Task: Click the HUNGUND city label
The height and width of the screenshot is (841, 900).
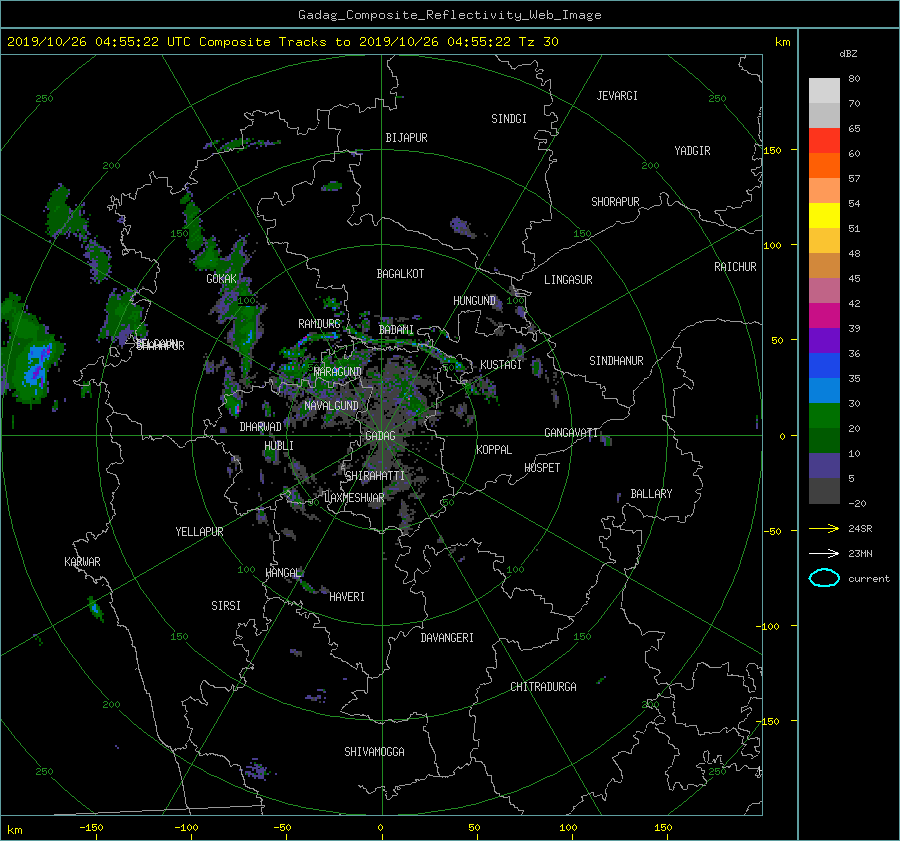Action: (x=474, y=301)
